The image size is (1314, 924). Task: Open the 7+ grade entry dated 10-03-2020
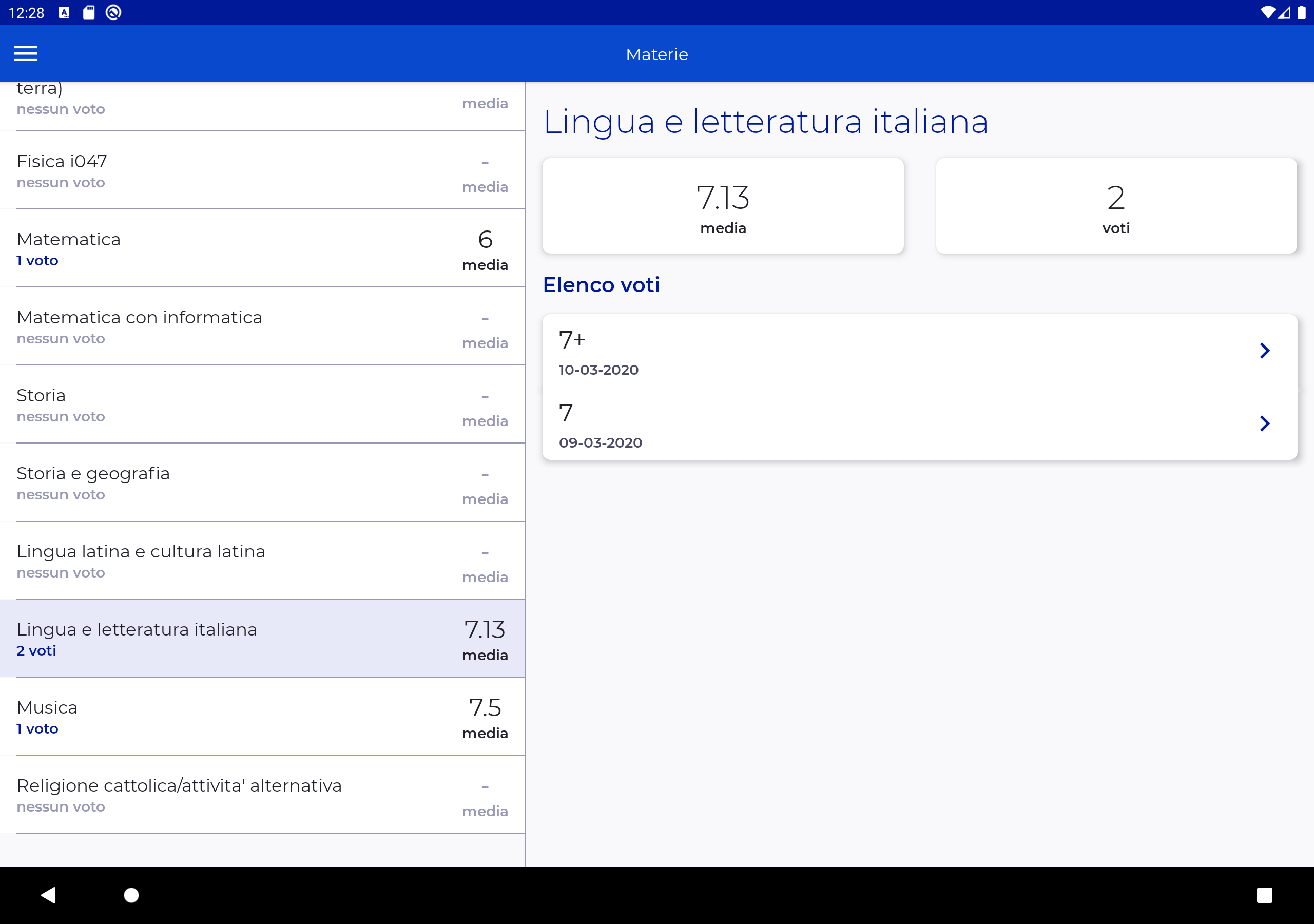920,351
